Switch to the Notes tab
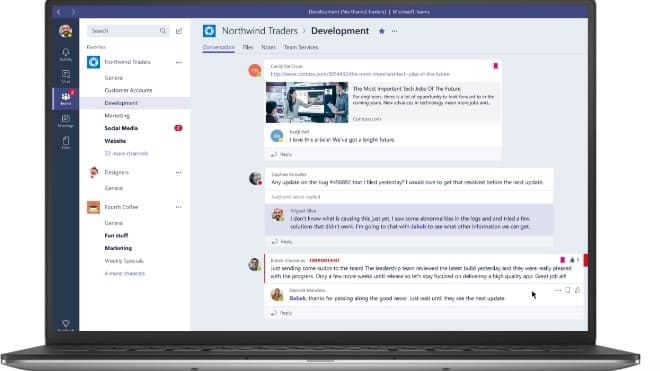The height and width of the screenshot is (371, 660). point(269,47)
